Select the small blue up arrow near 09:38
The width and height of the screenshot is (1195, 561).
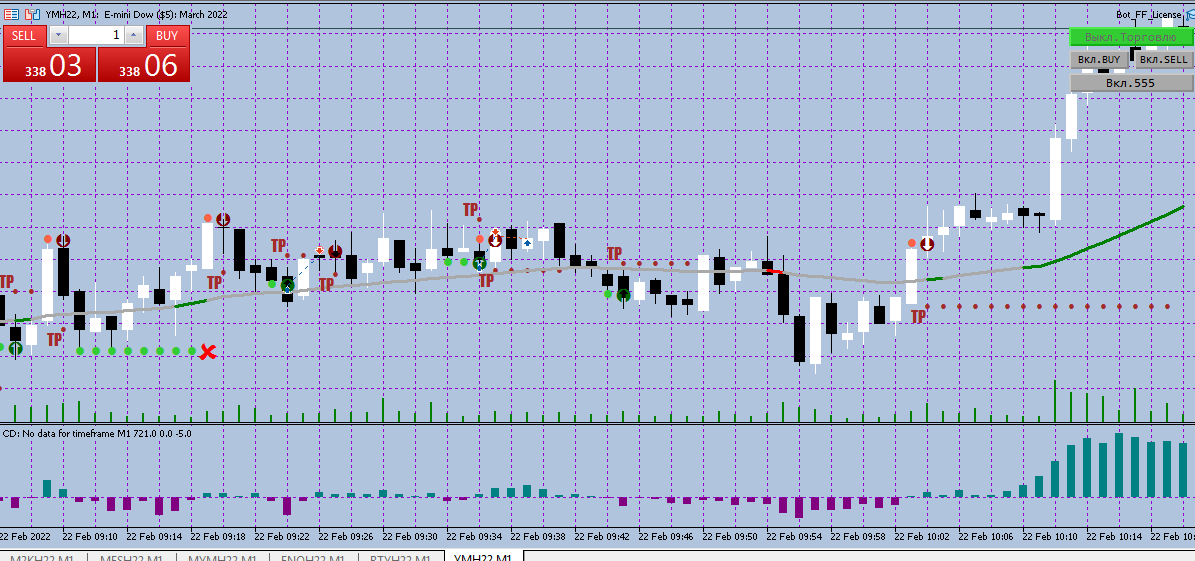click(527, 243)
